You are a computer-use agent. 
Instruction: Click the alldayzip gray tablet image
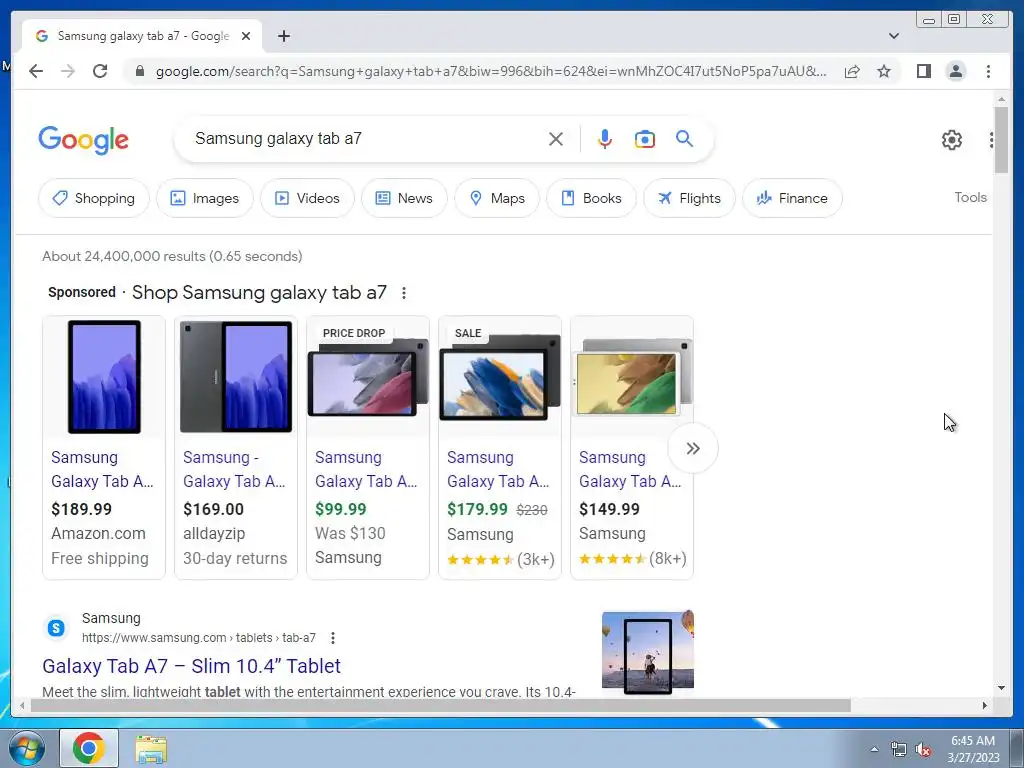point(236,377)
